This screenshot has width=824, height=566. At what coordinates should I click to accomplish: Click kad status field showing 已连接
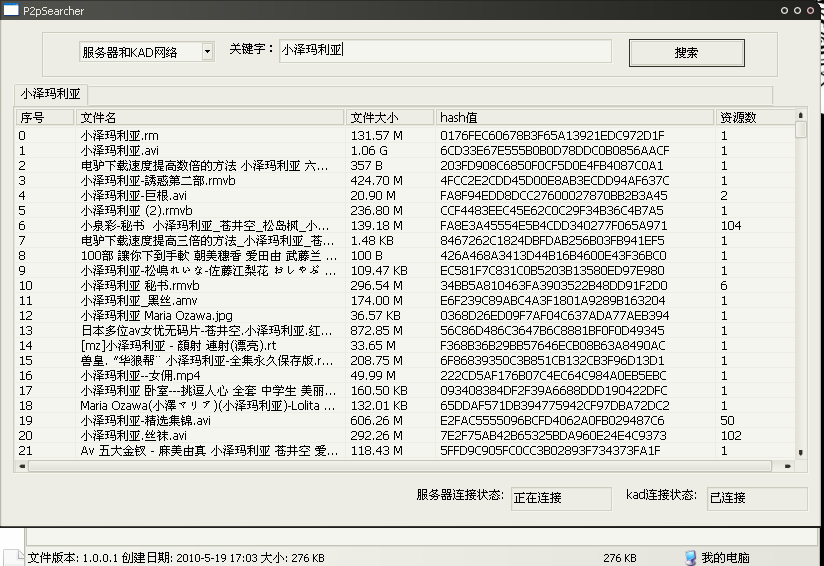pos(757,498)
